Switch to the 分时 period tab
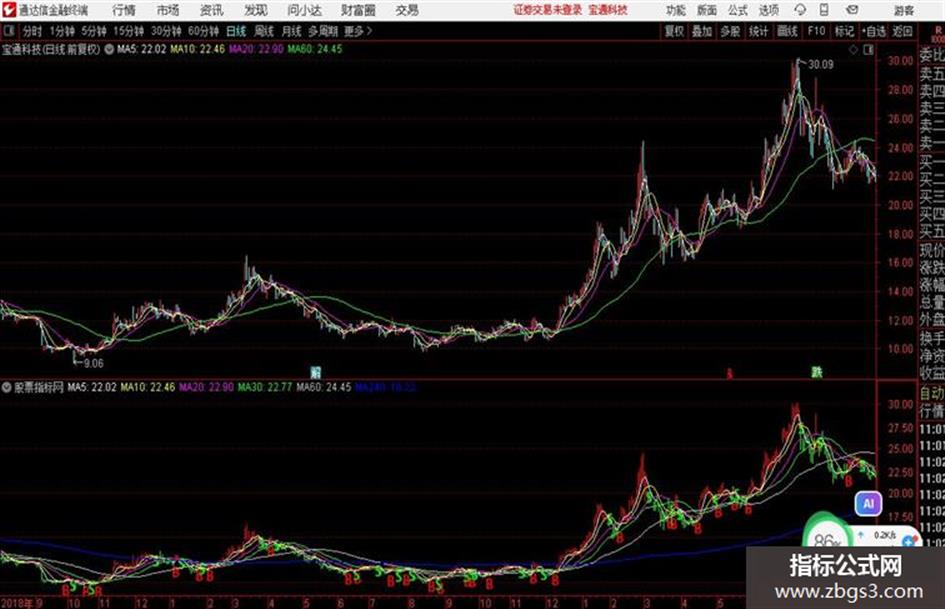The width and height of the screenshot is (945, 609). [32, 31]
